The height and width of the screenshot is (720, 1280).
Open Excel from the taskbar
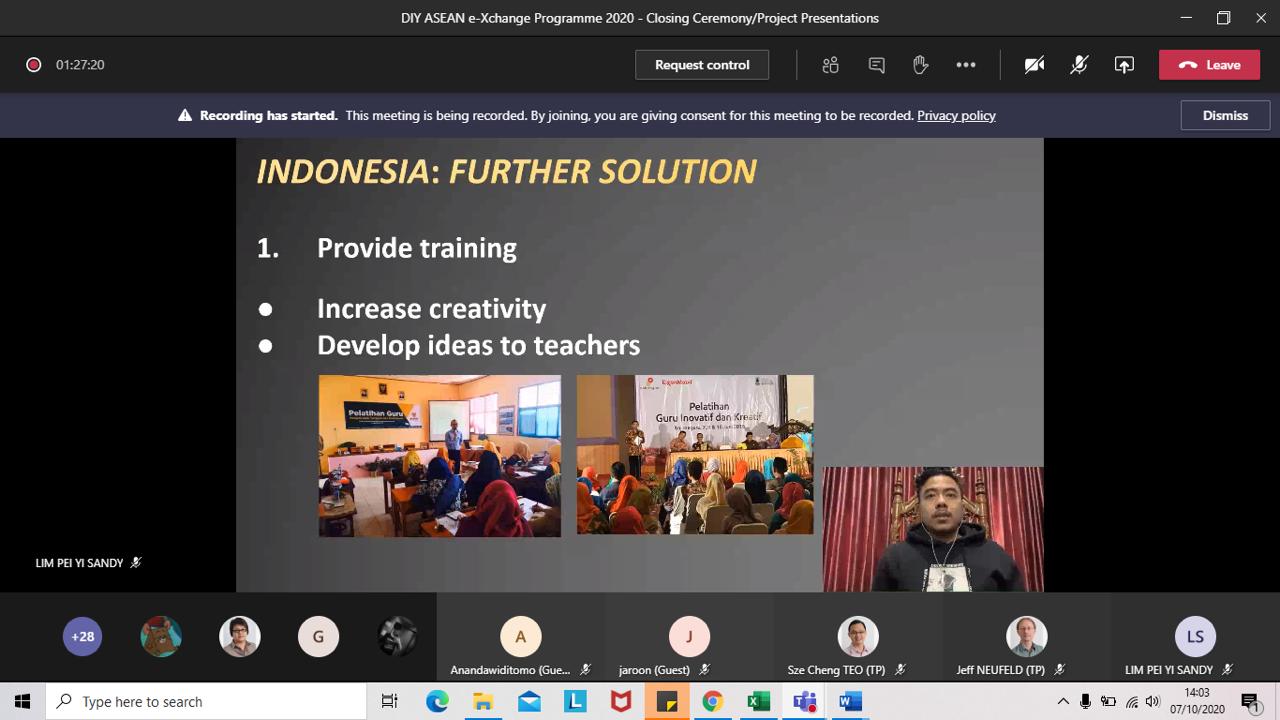pyautogui.click(x=758, y=702)
